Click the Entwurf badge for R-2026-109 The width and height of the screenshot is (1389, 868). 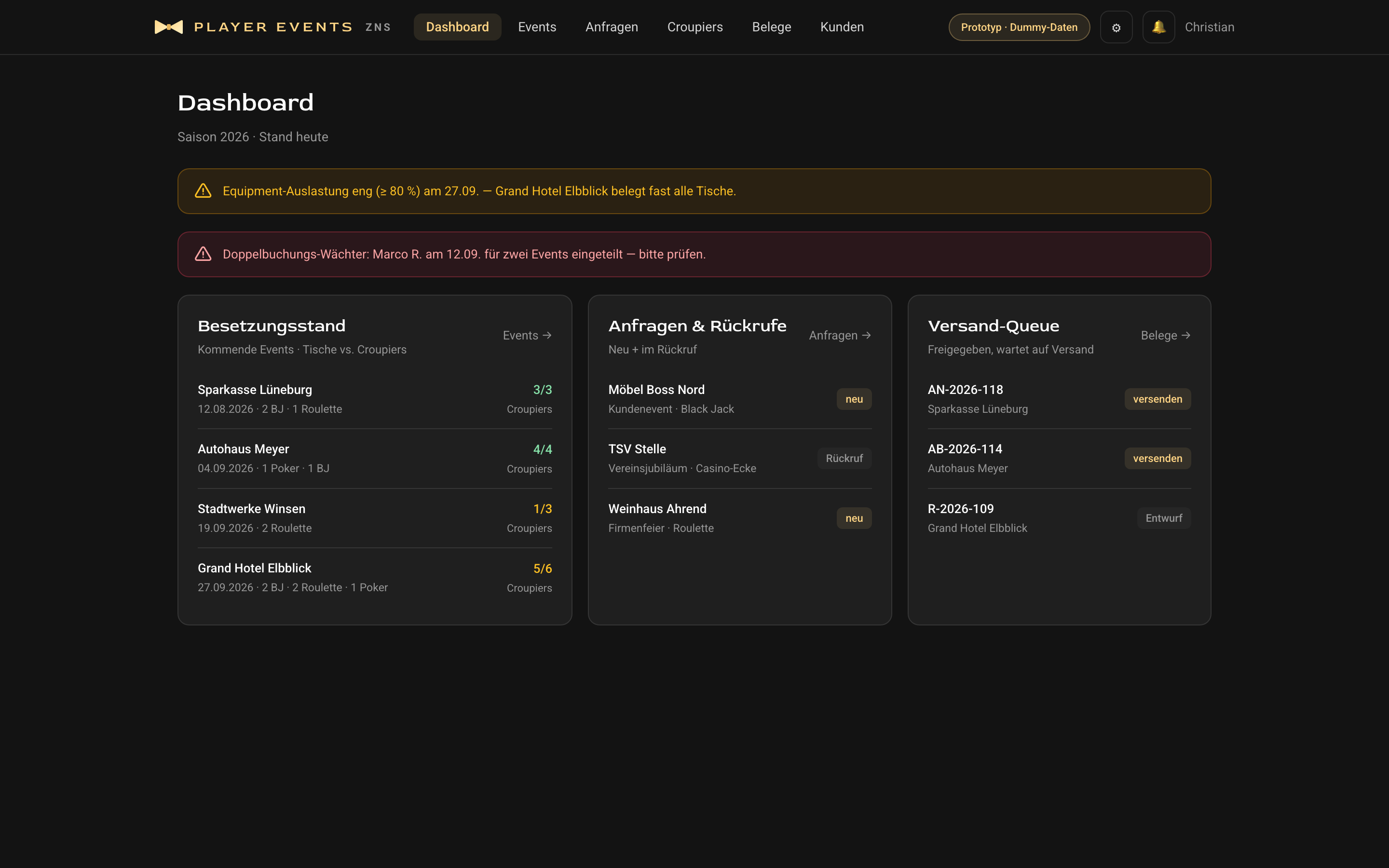click(x=1163, y=518)
